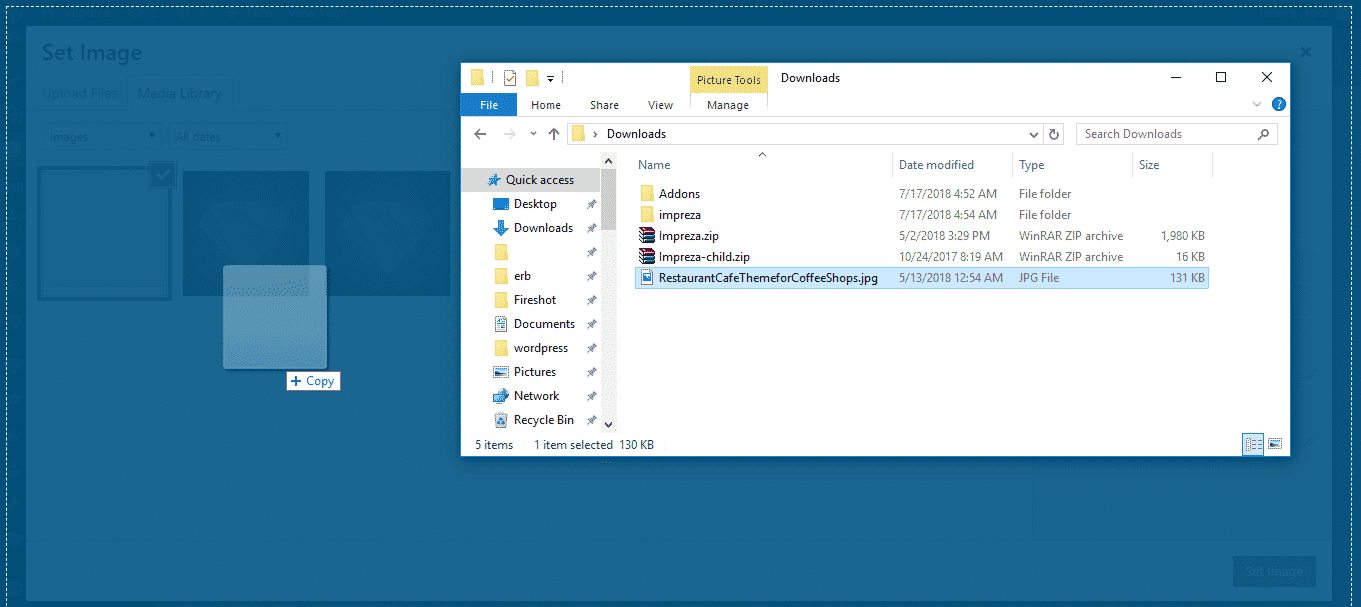The image size is (1361, 607).
Task: Click the Quick access star icon
Action: pyautogui.click(x=493, y=180)
